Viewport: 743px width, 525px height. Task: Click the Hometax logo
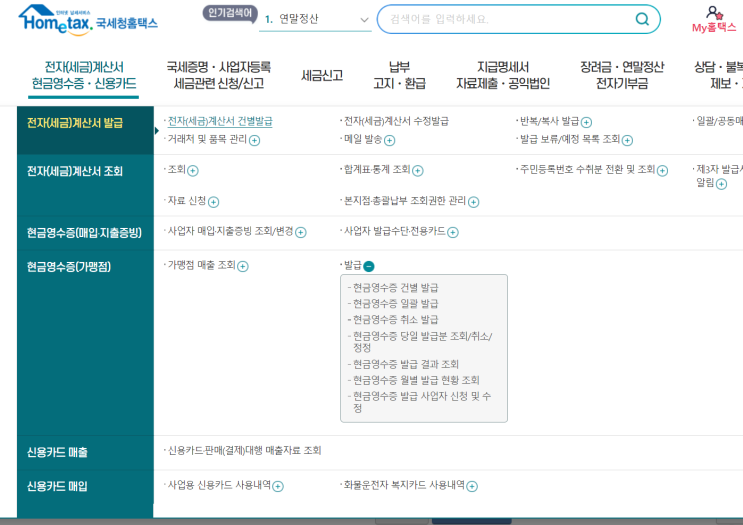88,20
